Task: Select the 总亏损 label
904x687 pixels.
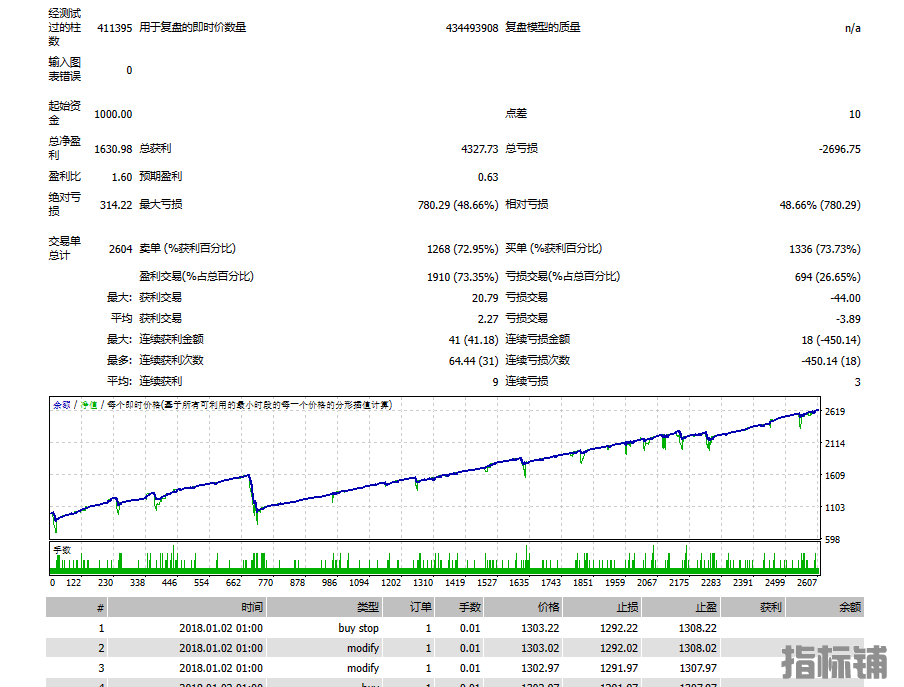Action: tap(521, 149)
